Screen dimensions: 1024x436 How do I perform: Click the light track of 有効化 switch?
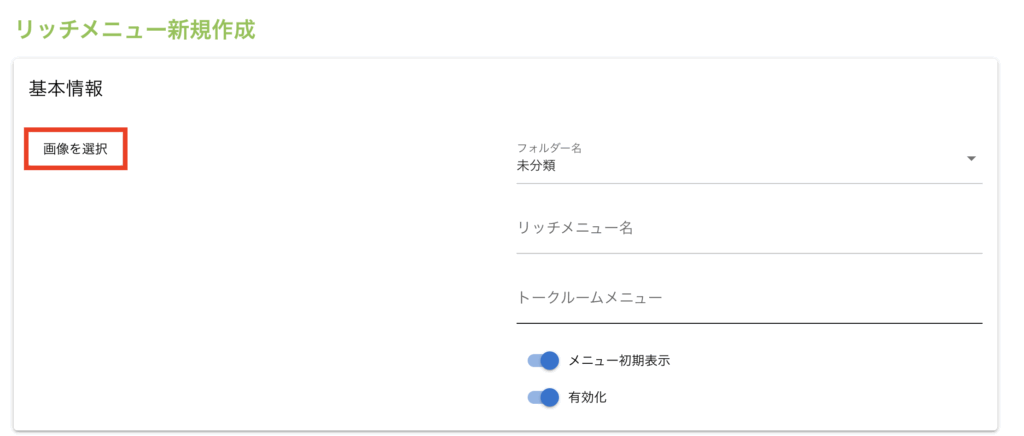click(x=532, y=398)
